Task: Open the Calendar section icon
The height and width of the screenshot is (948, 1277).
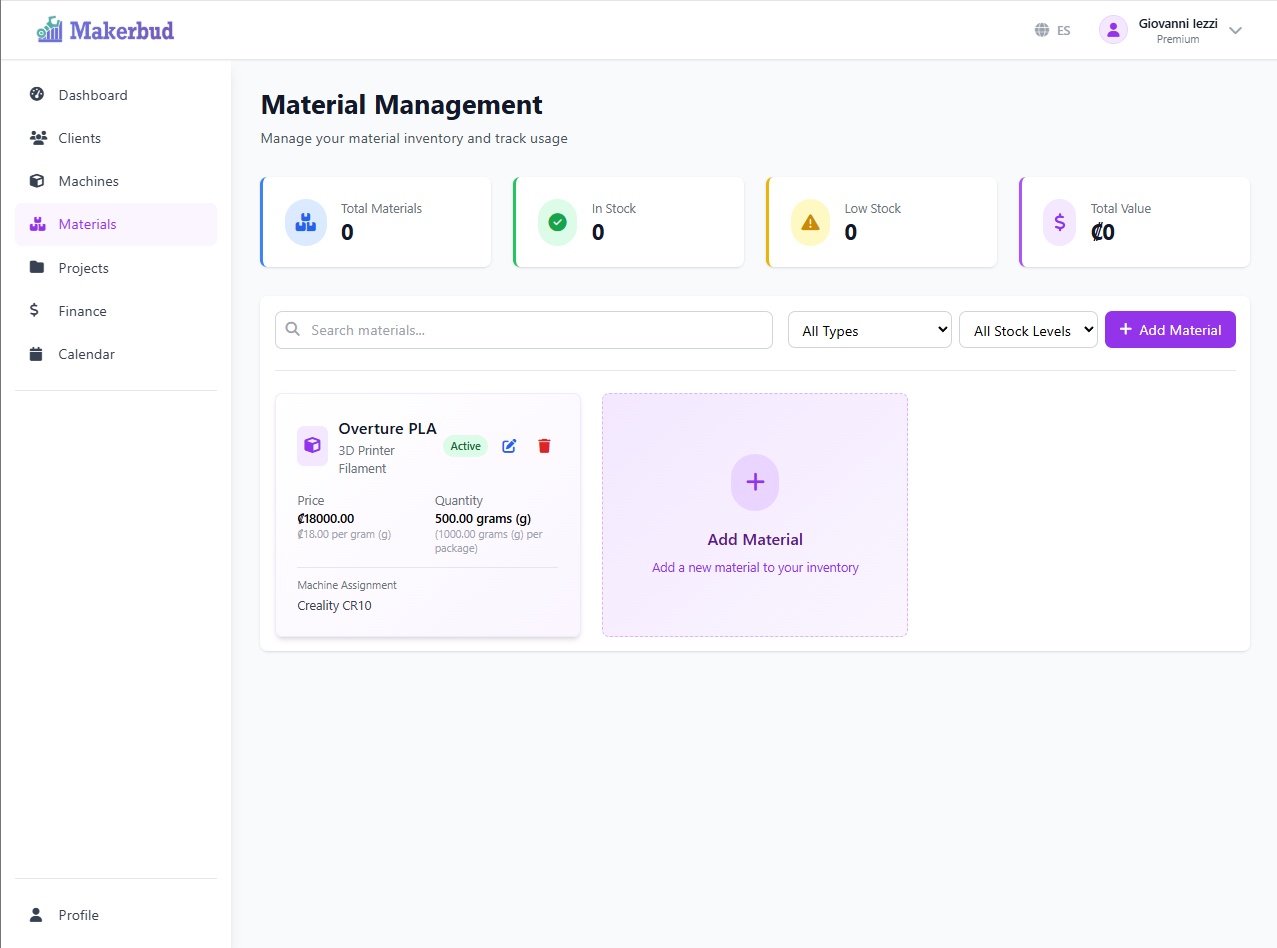Action: 37,353
